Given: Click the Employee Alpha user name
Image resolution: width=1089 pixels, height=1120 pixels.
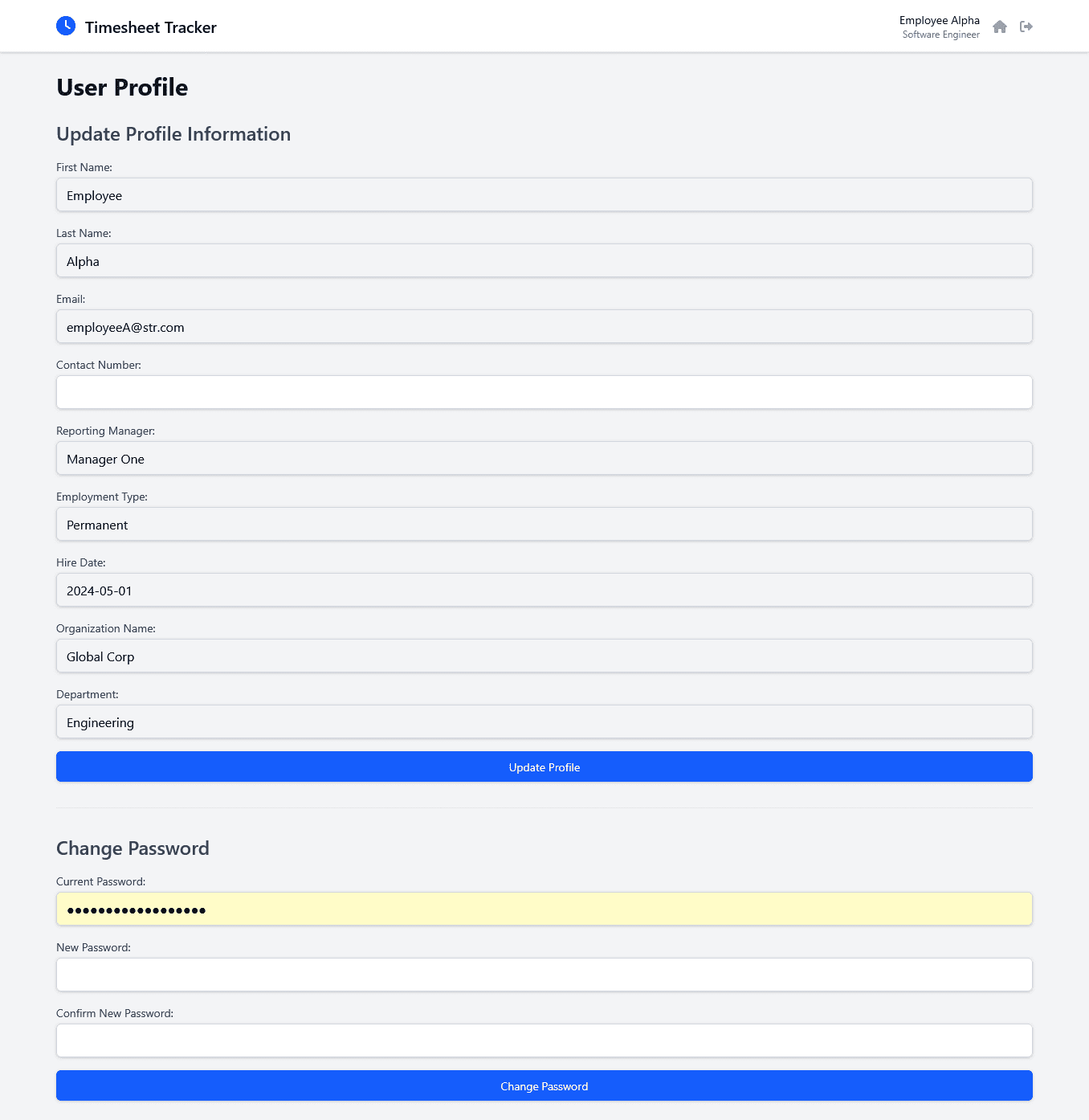Looking at the screenshot, I should 939,20.
